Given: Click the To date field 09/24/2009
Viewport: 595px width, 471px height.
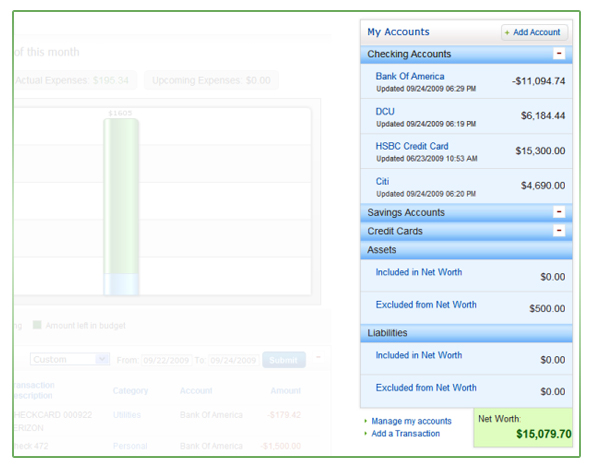Looking at the screenshot, I should (234, 360).
